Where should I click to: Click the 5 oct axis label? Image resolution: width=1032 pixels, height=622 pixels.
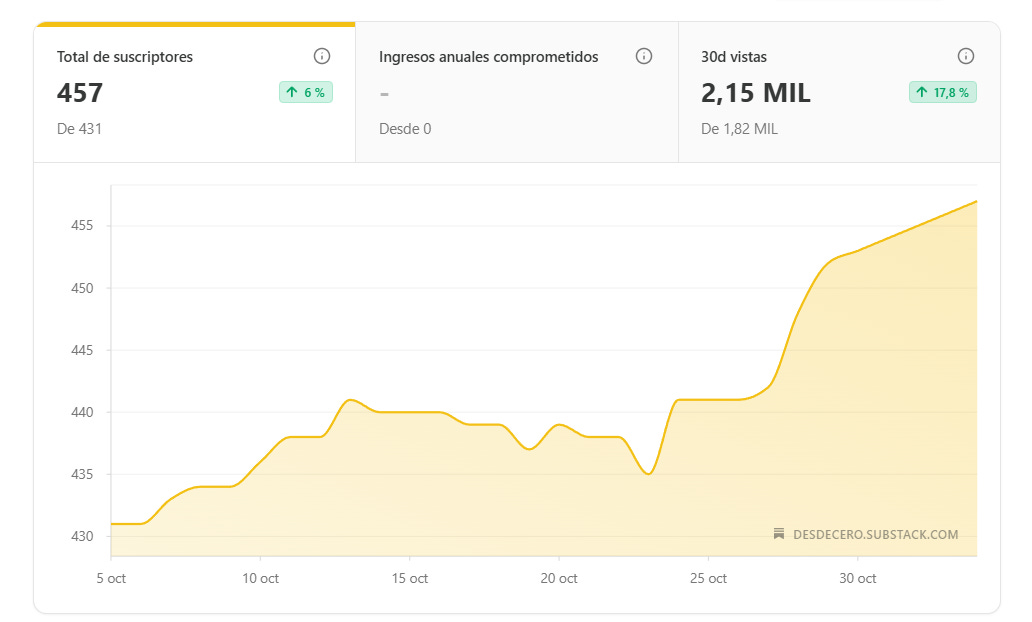click(x=111, y=579)
